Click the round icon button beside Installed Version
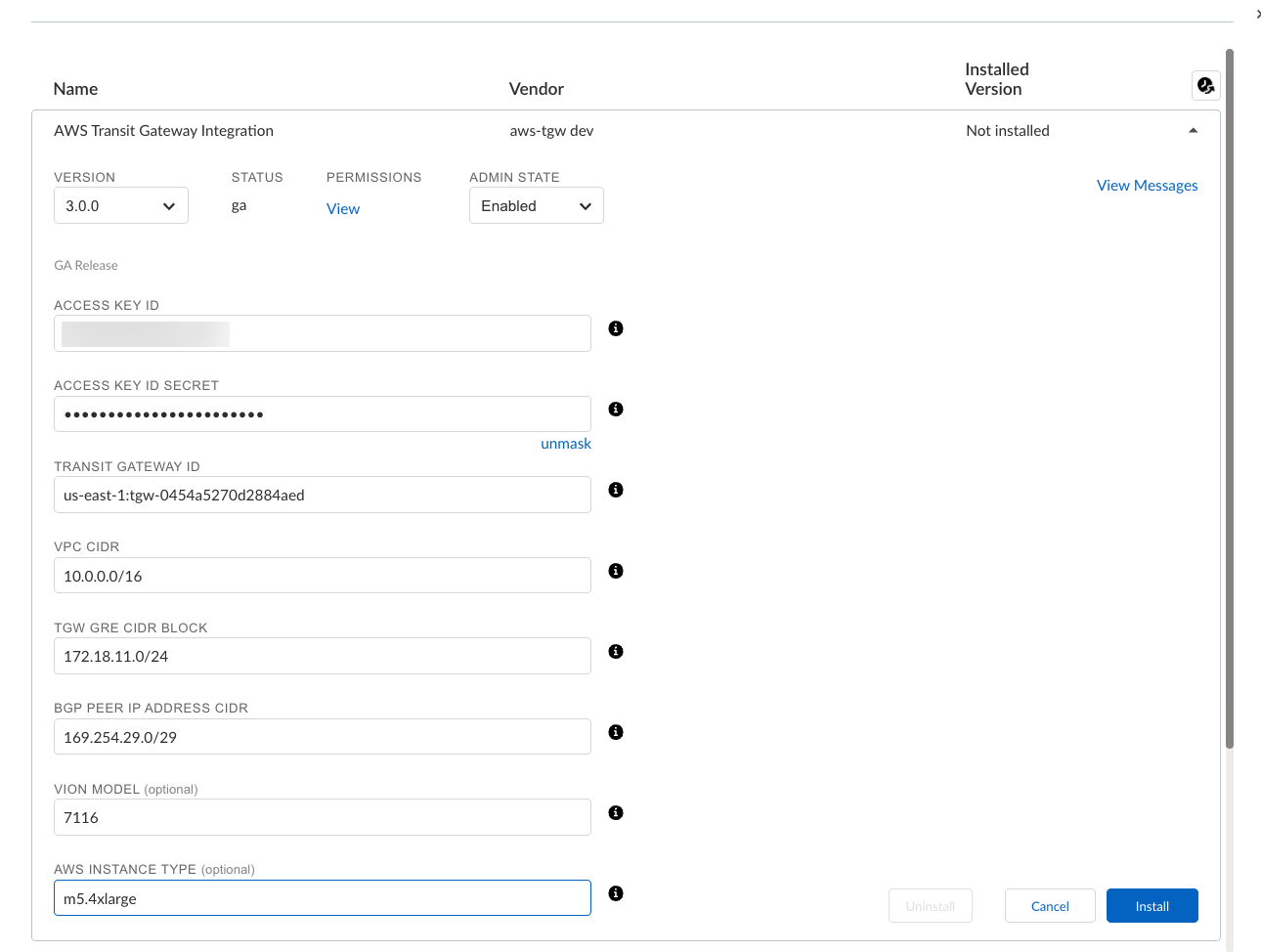 (x=1206, y=86)
